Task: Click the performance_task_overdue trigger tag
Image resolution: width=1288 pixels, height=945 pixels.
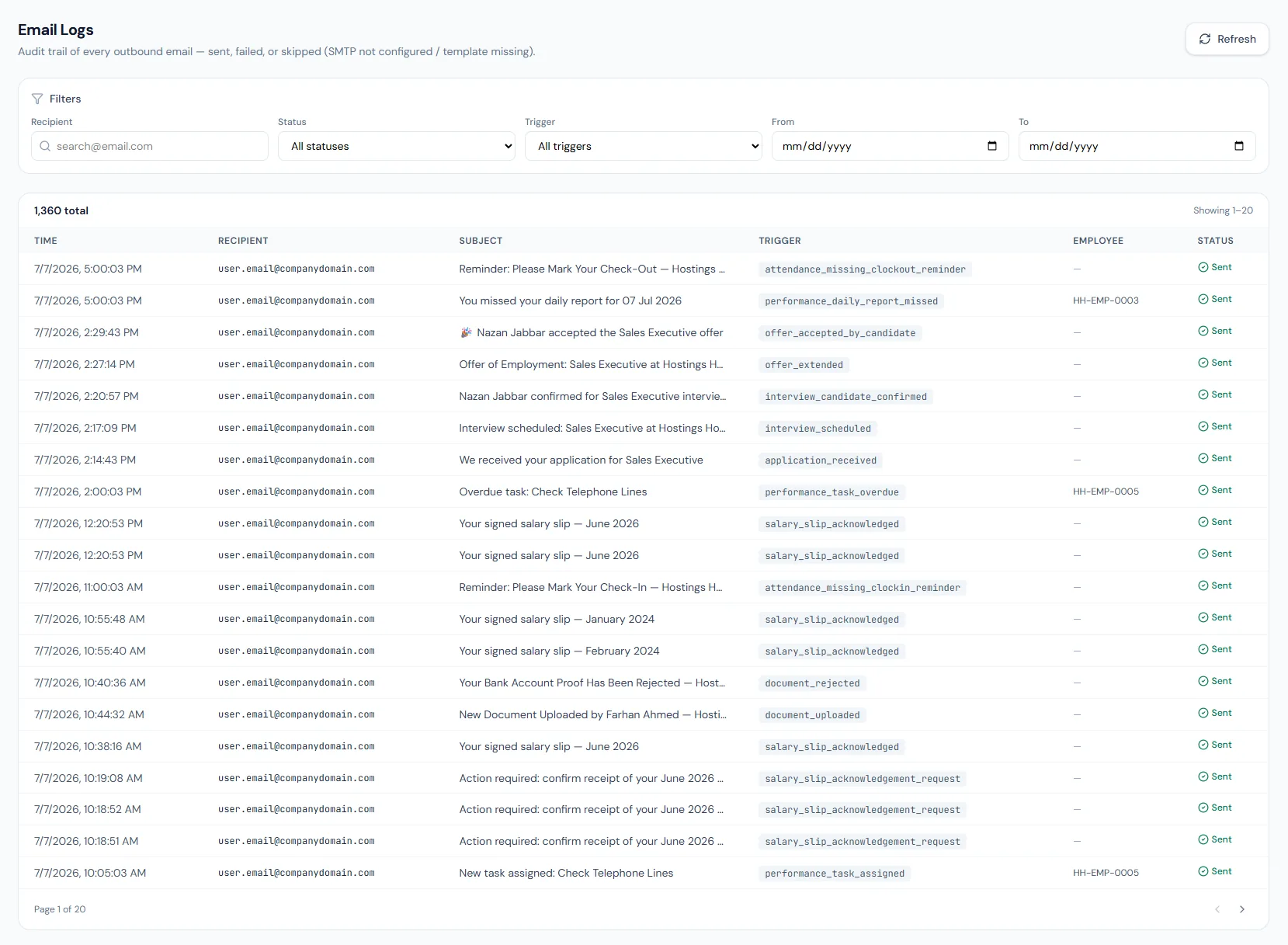Action: click(831, 492)
